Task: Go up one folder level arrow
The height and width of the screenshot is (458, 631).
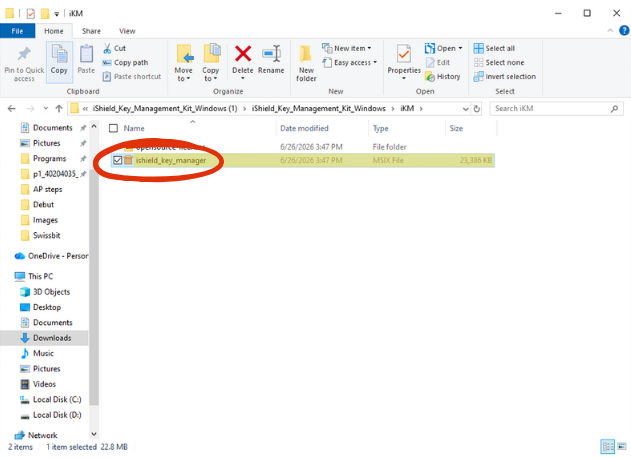Action: pos(59,109)
